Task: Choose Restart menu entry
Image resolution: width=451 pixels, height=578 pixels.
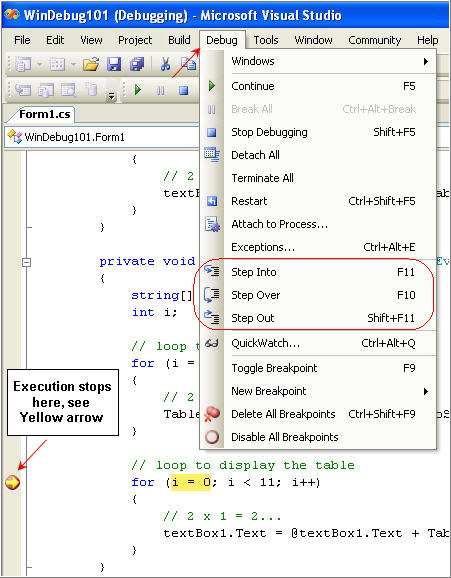Action: 318,201
